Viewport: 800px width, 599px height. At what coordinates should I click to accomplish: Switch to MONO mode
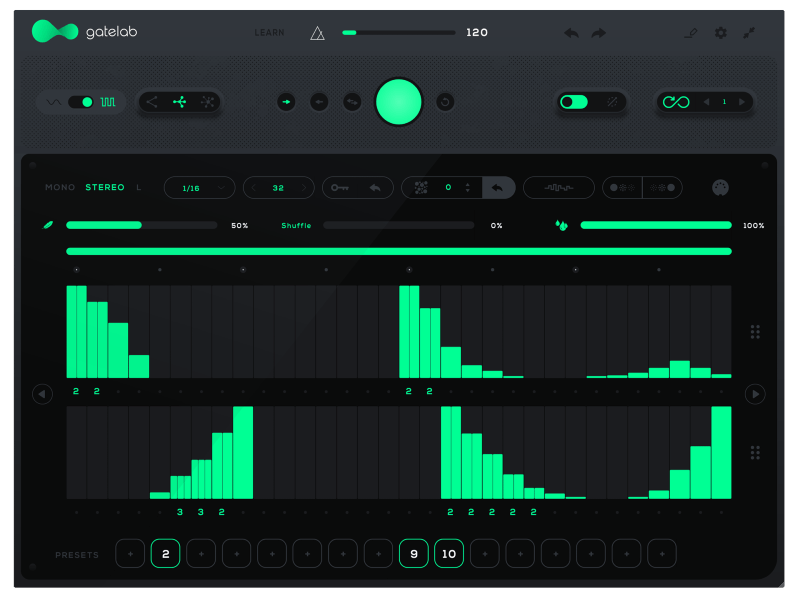coord(59,187)
